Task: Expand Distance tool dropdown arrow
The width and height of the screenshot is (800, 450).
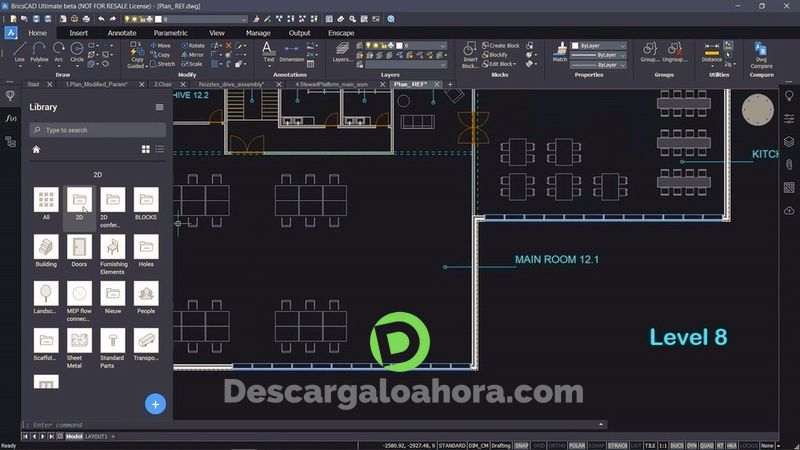Action: pos(712,66)
